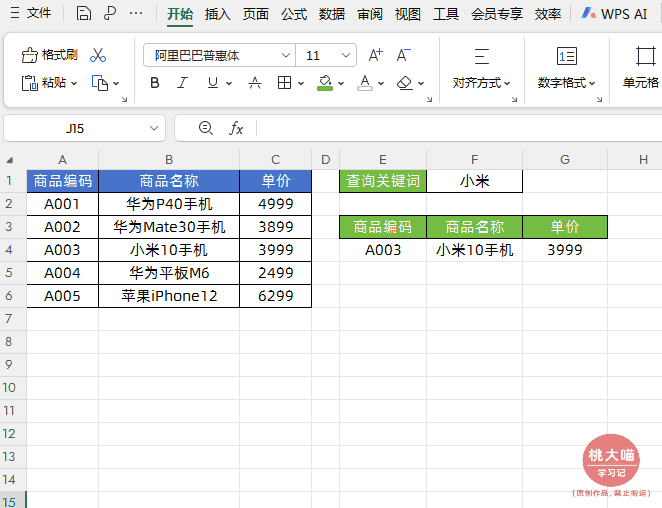Select column B header

tap(169, 160)
